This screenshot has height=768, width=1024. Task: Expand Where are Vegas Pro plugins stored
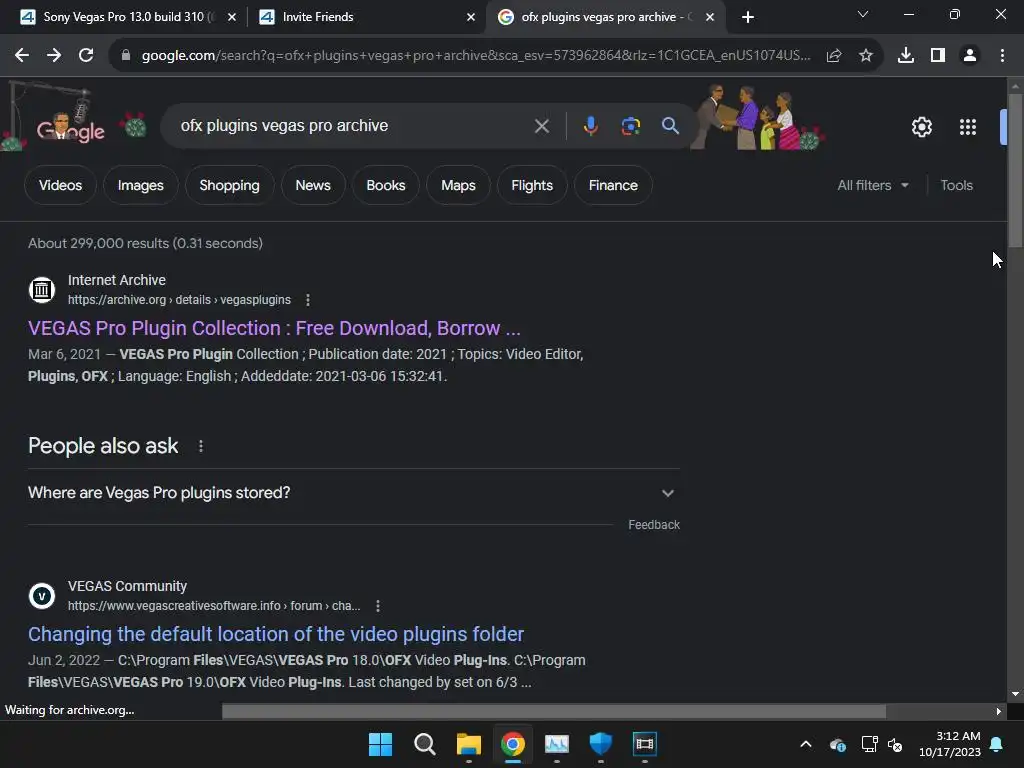pyautogui.click(x=353, y=493)
